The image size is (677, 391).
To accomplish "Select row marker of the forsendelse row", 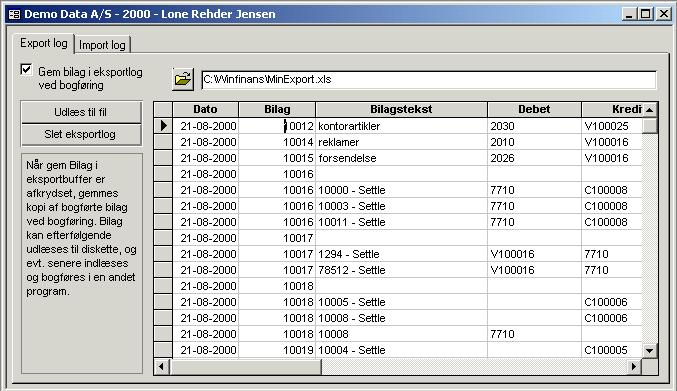I will [163, 158].
